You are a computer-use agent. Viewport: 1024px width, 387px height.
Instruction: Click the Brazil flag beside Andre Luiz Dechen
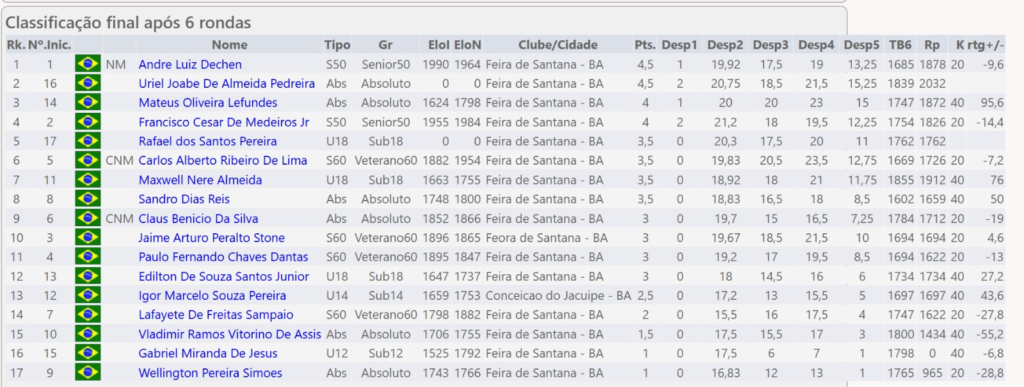click(88, 64)
